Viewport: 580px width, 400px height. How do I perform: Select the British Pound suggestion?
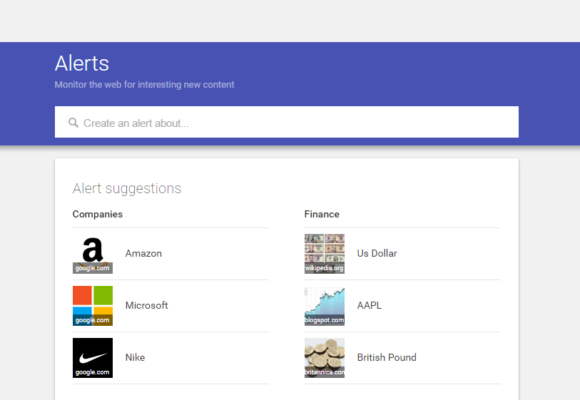click(x=402, y=358)
